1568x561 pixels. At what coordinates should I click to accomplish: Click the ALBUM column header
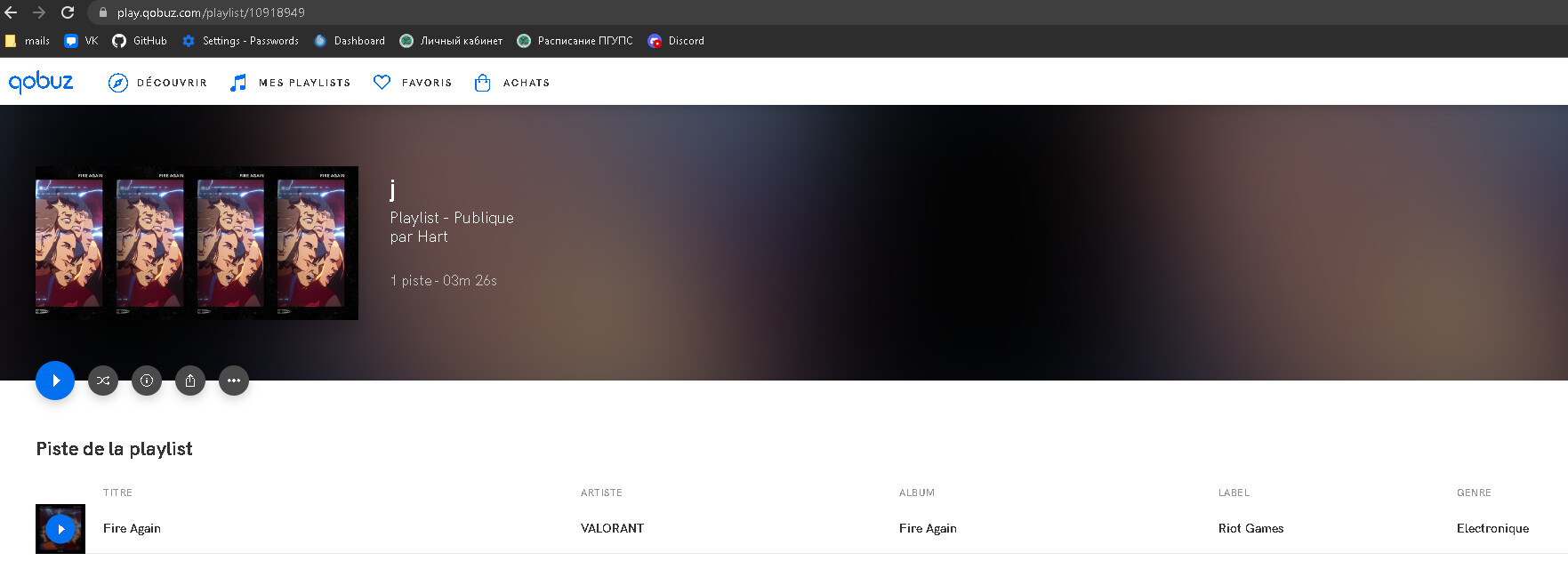pos(917,493)
